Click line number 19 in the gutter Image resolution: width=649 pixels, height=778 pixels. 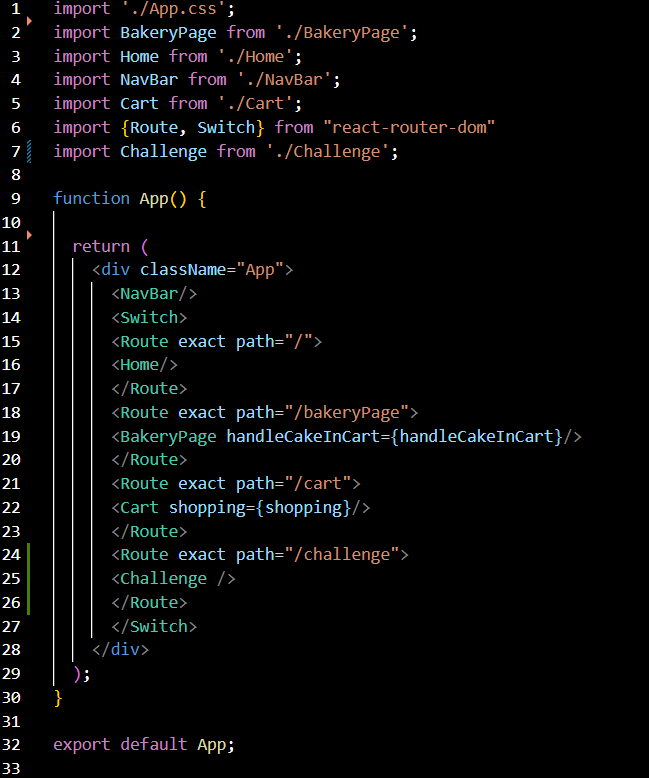(x=11, y=437)
